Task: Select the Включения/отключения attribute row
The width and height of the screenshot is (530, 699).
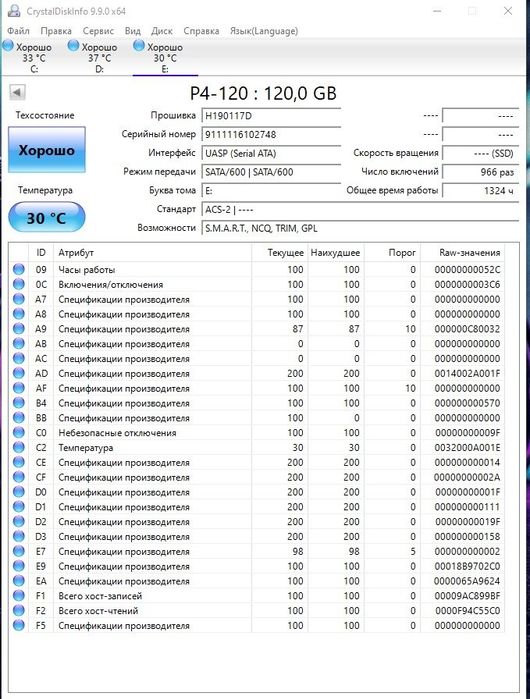Action: coord(258,284)
